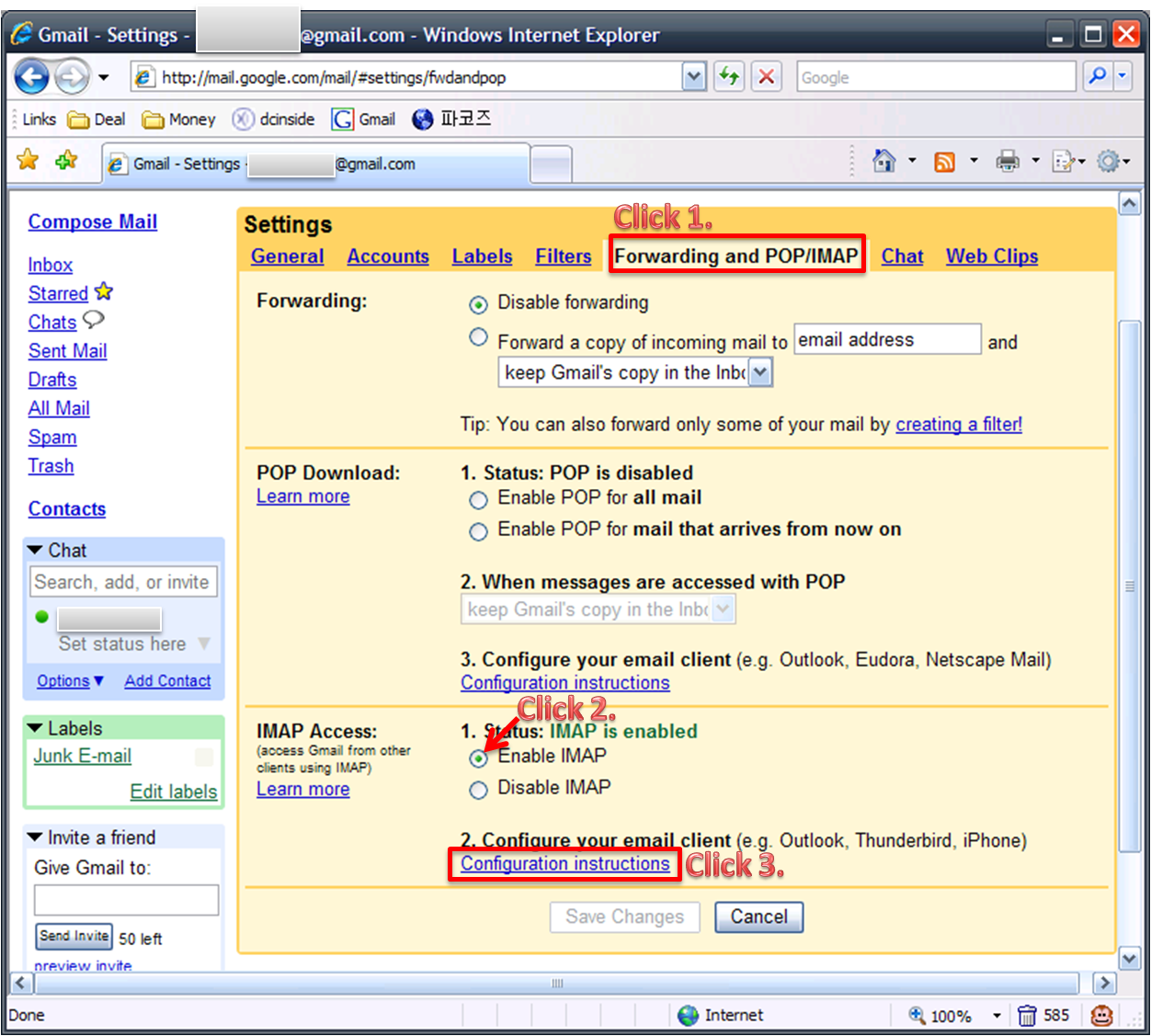Click the chat bubble icon beside Chats
1151x1036 pixels.
(94, 320)
